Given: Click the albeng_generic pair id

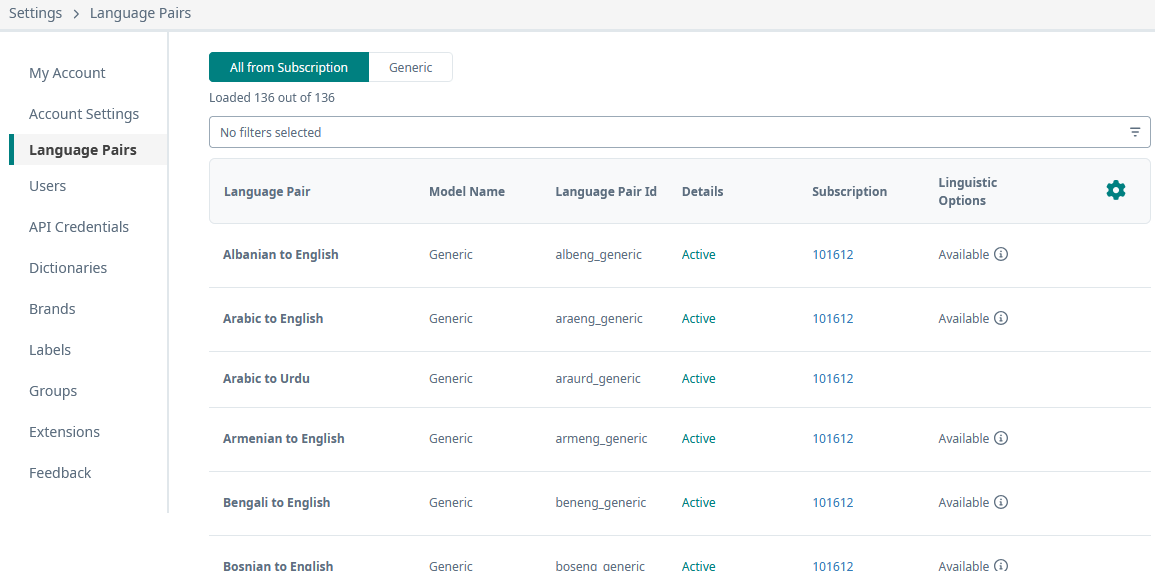Looking at the screenshot, I should pos(598,254).
